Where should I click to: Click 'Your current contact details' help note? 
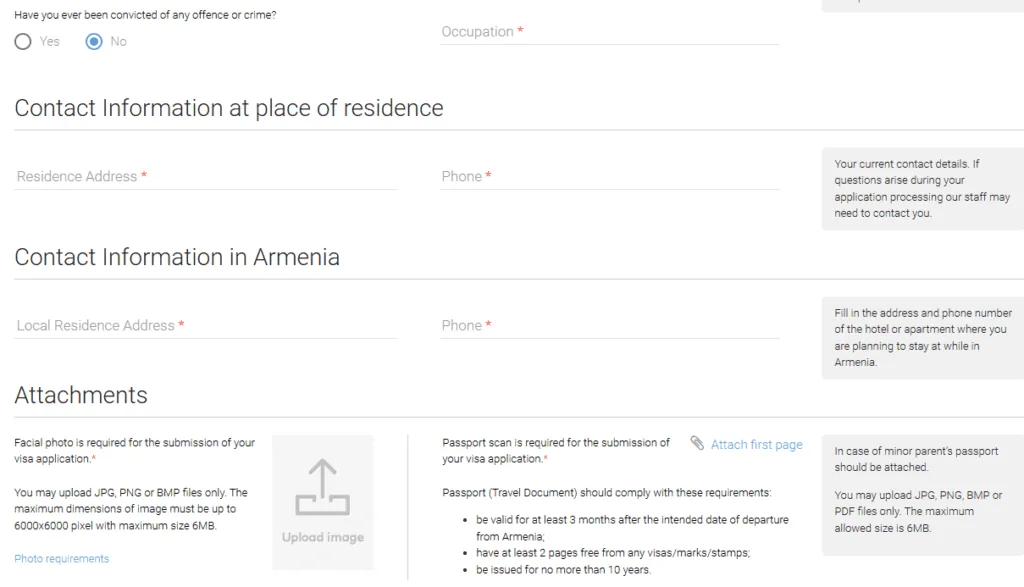click(x=922, y=189)
